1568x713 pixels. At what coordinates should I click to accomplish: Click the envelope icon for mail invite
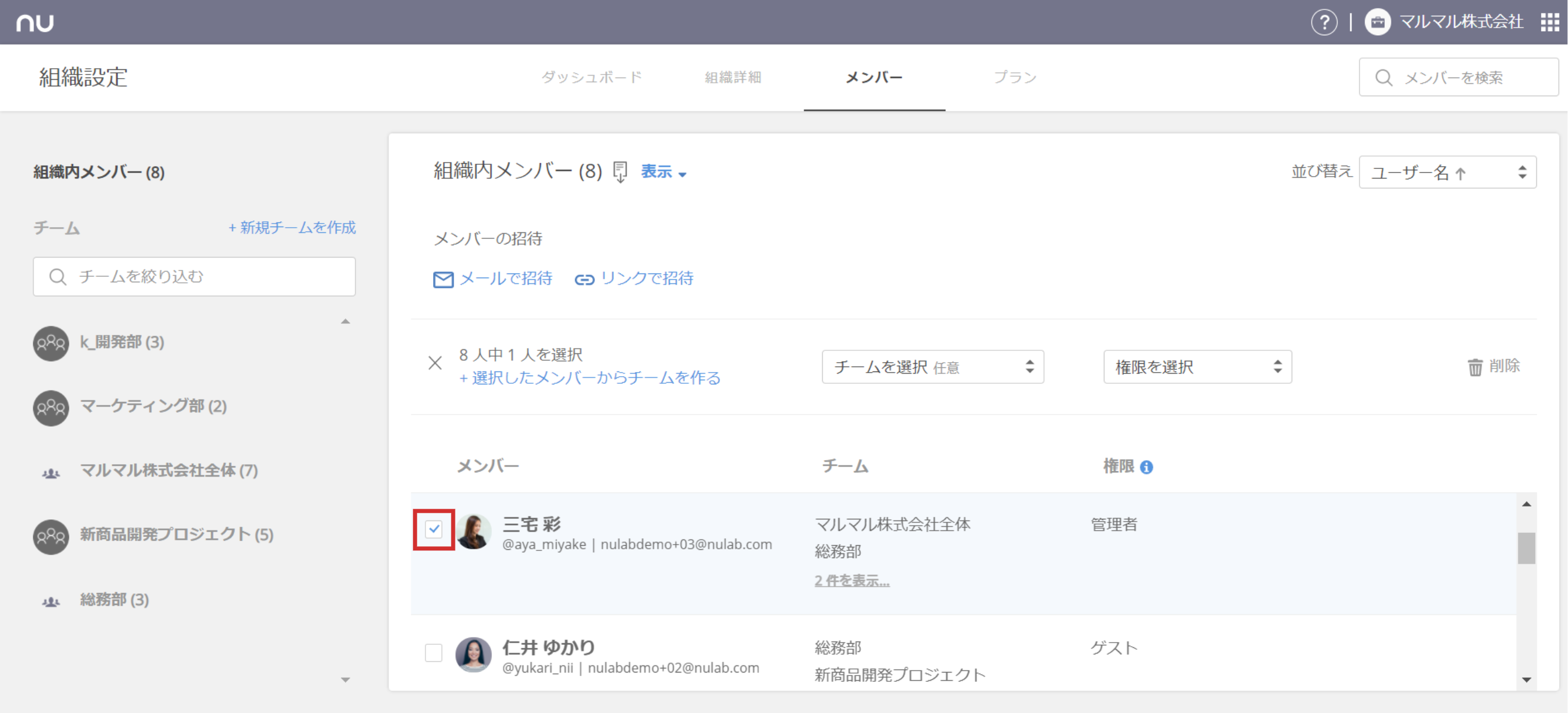coord(443,279)
